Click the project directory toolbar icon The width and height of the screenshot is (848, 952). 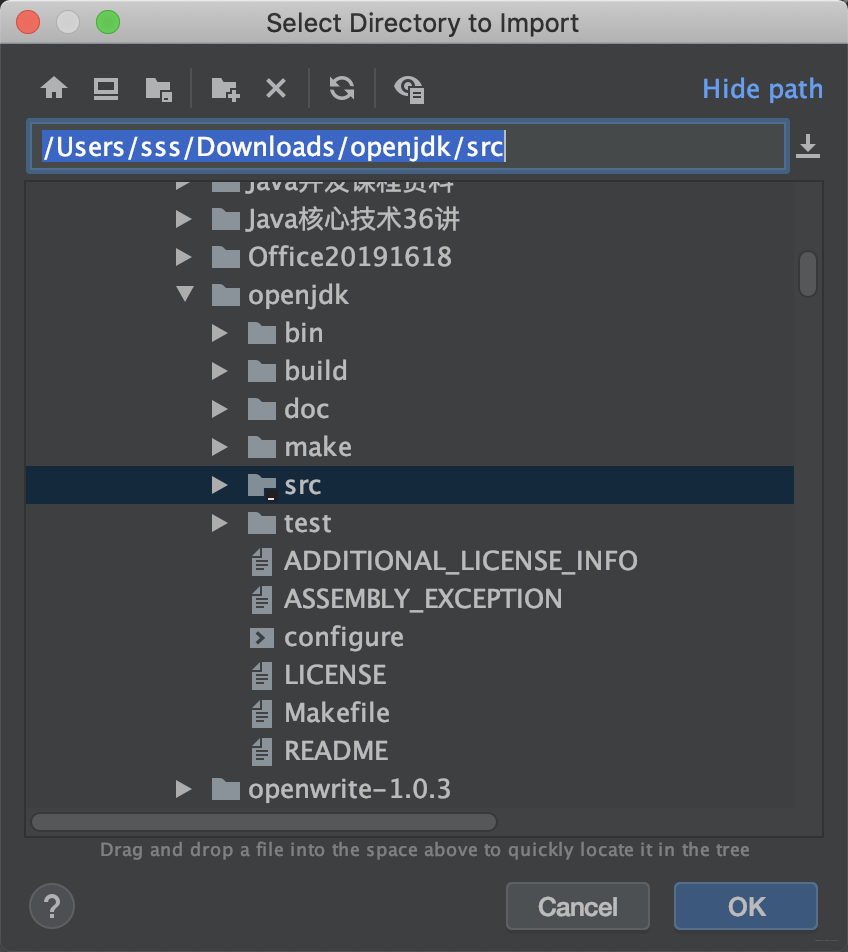pyautogui.click(x=159, y=89)
